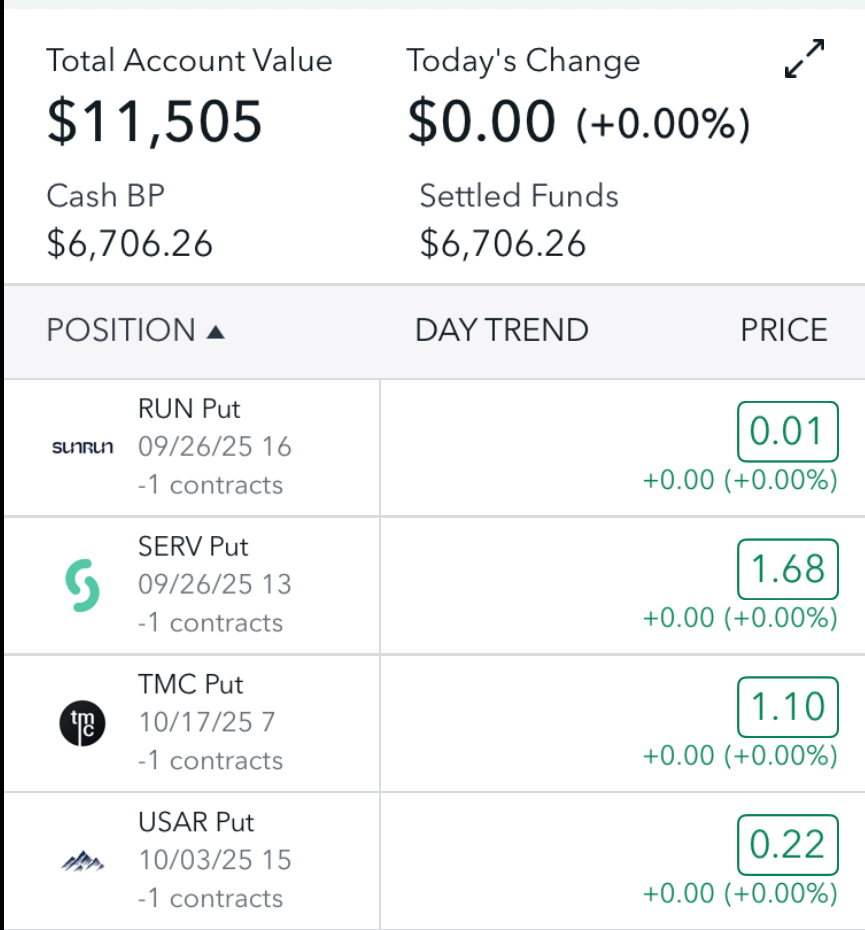Click the 0.01 price box
The width and height of the screenshot is (865, 930).
(x=786, y=432)
